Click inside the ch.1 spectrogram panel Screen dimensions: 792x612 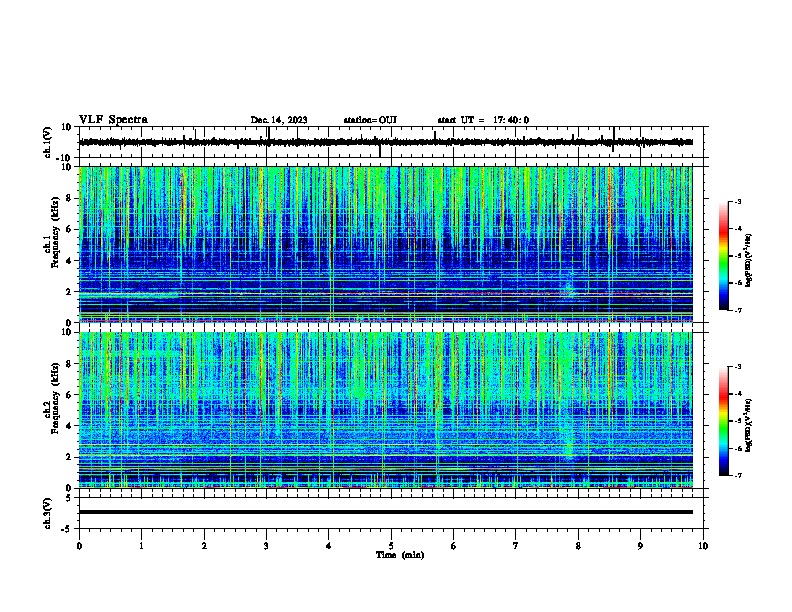point(386,244)
